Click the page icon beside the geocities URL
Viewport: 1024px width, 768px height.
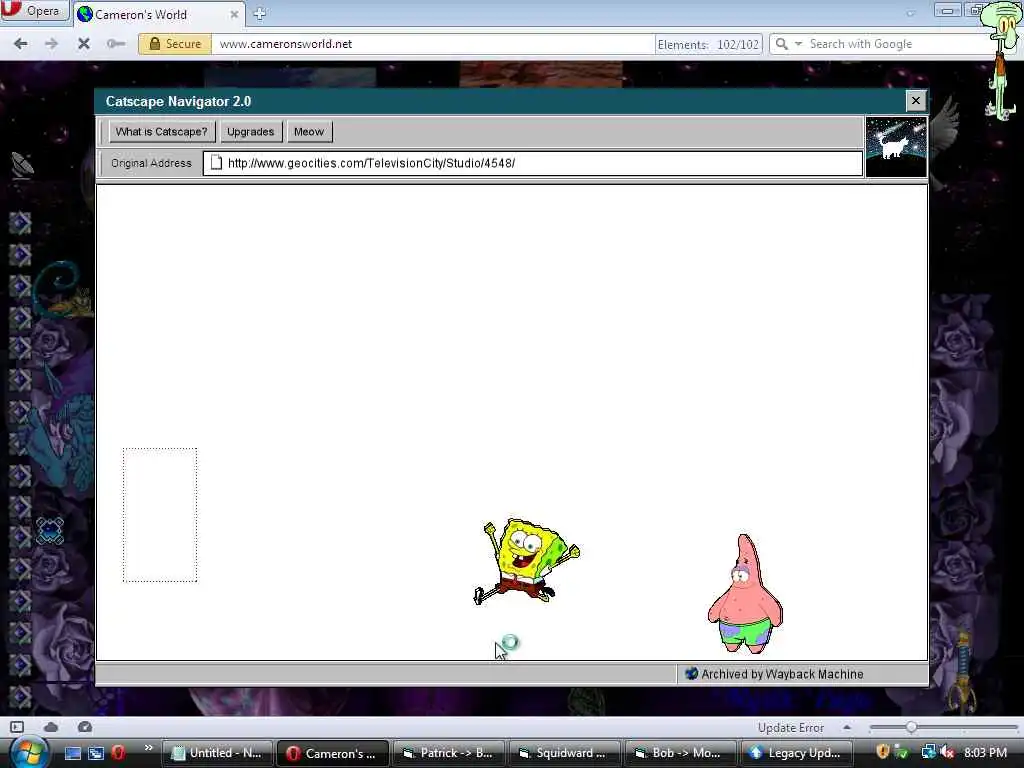[x=216, y=163]
